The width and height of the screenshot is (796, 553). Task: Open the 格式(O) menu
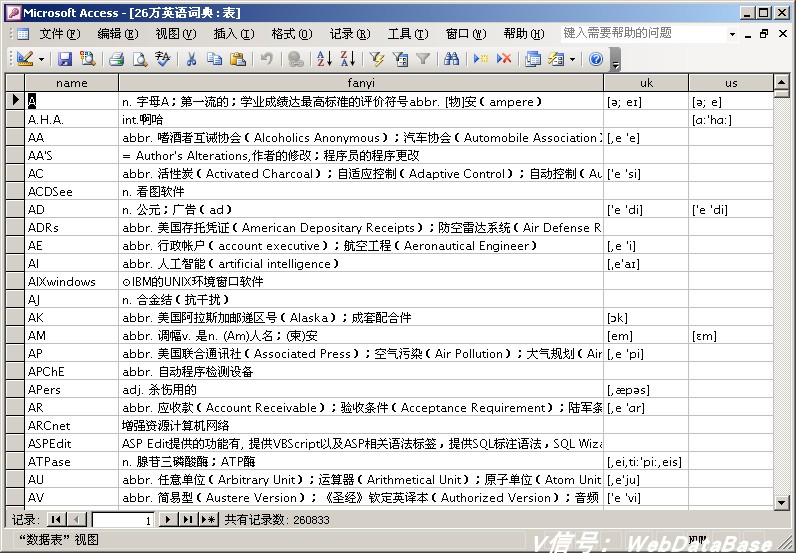tap(291, 34)
